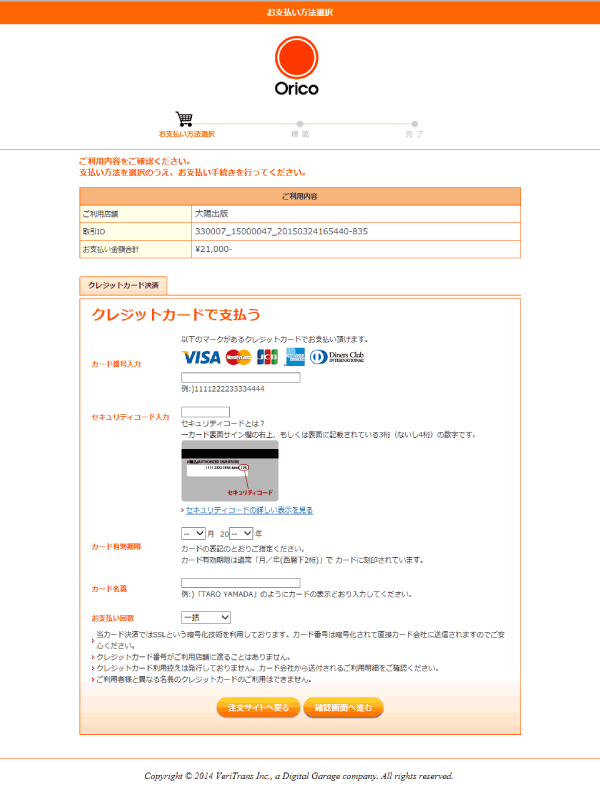Focus the card number input field
This screenshot has height=790, width=600.
coord(240,377)
